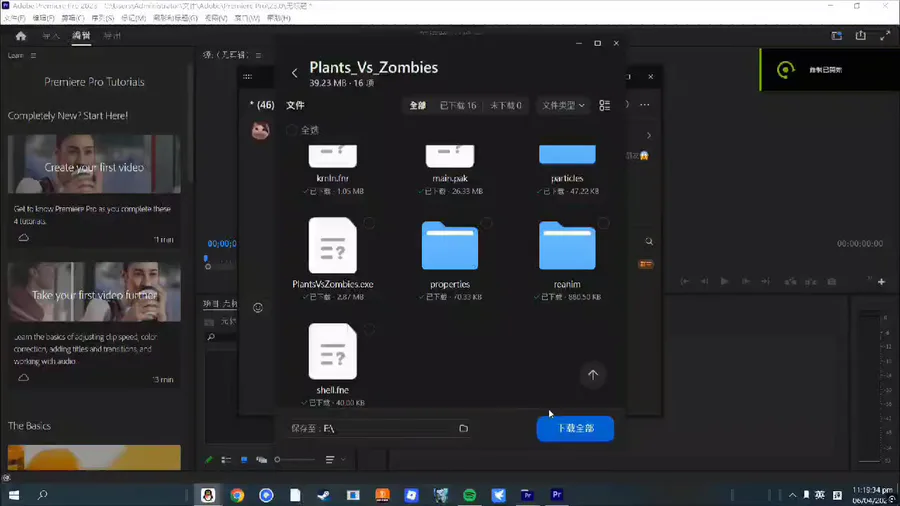Image resolution: width=900 pixels, height=506 pixels.
Task: Open the Learn panel menu
Action: (33, 56)
